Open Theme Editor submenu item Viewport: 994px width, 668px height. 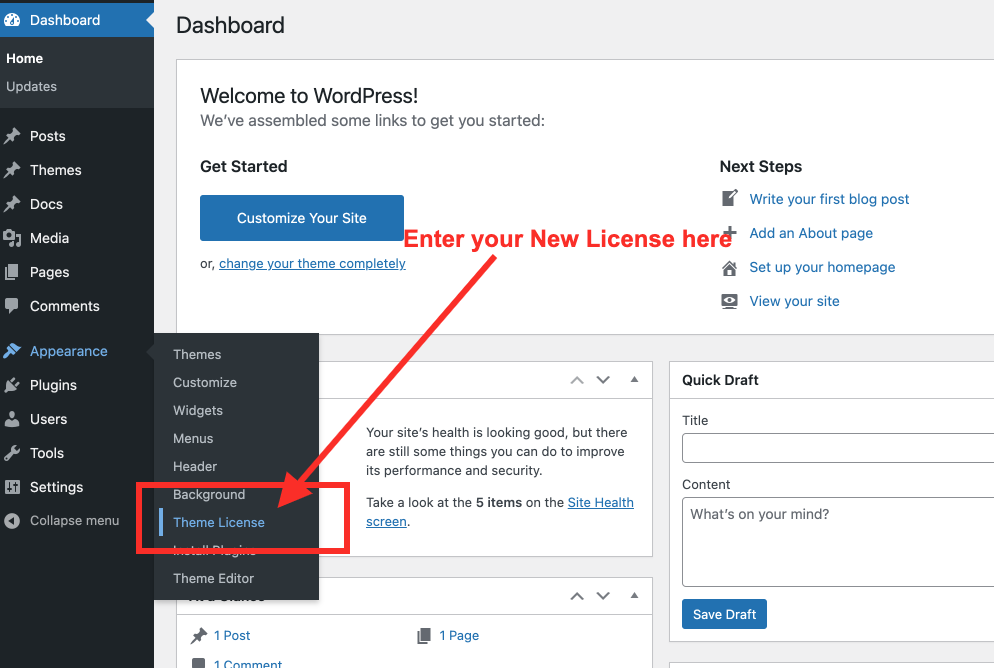click(214, 579)
